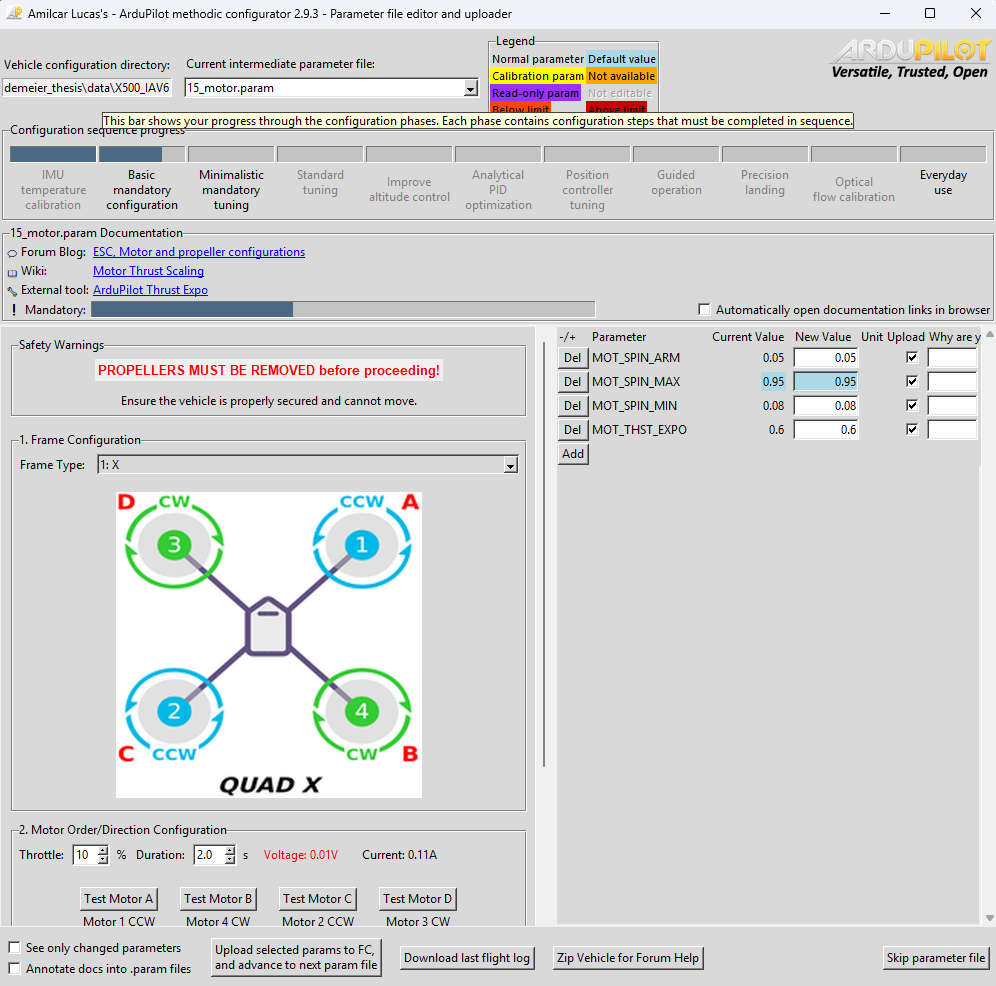Select the Everyday use phase
996x986 pixels.
[x=943, y=182]
